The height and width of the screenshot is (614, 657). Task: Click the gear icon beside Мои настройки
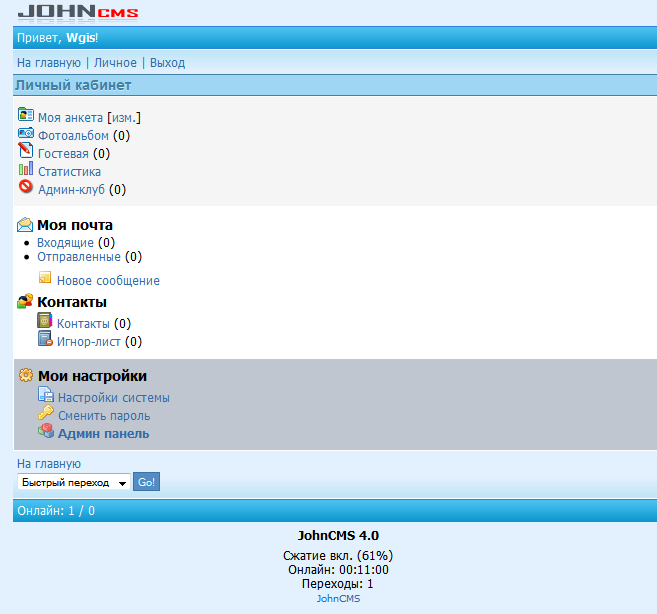coord(26,375)
